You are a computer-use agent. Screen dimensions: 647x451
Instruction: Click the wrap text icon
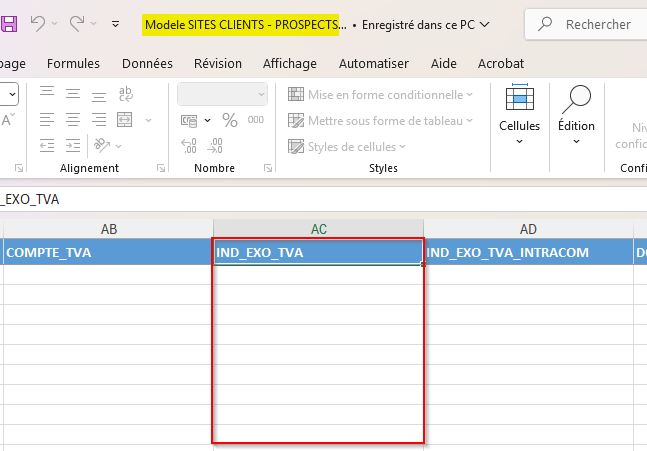[126, 95]
